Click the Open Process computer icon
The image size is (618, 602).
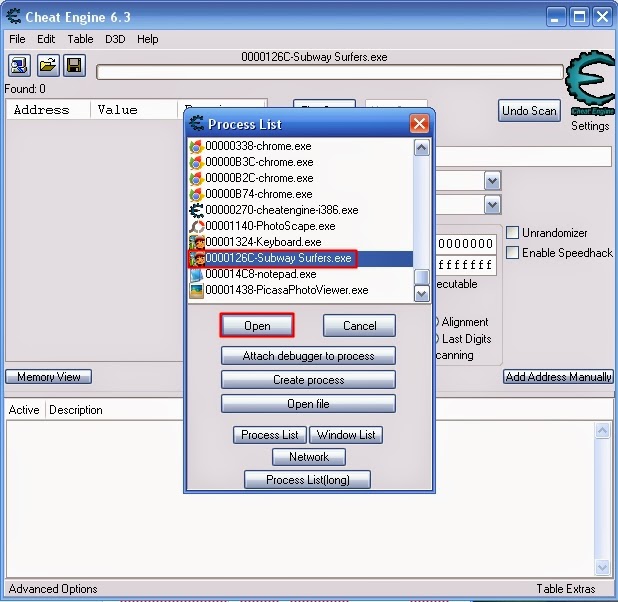(x=19, y=65)
